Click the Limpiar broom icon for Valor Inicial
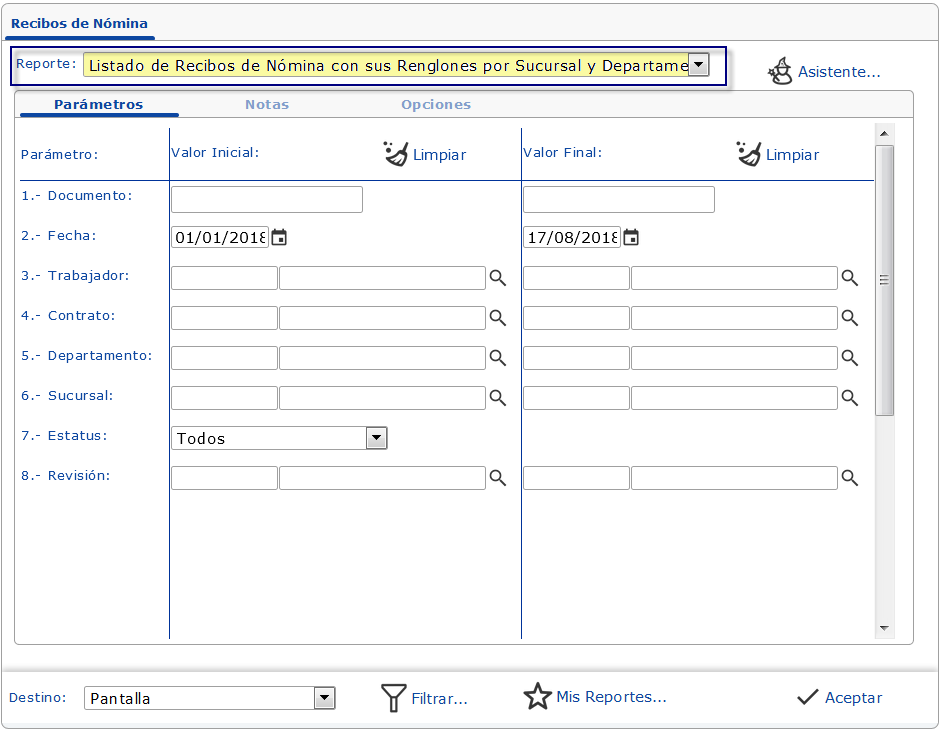Screen dimensions: 941x730 click(395, 154)
